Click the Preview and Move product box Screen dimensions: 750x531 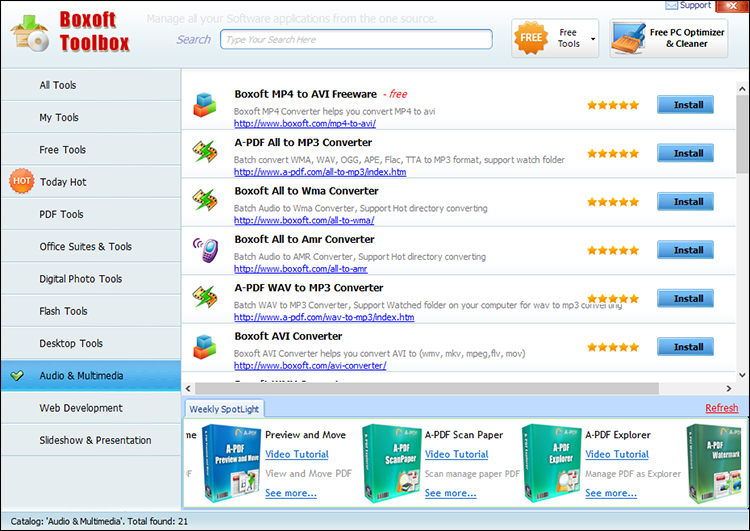[231, 463]
